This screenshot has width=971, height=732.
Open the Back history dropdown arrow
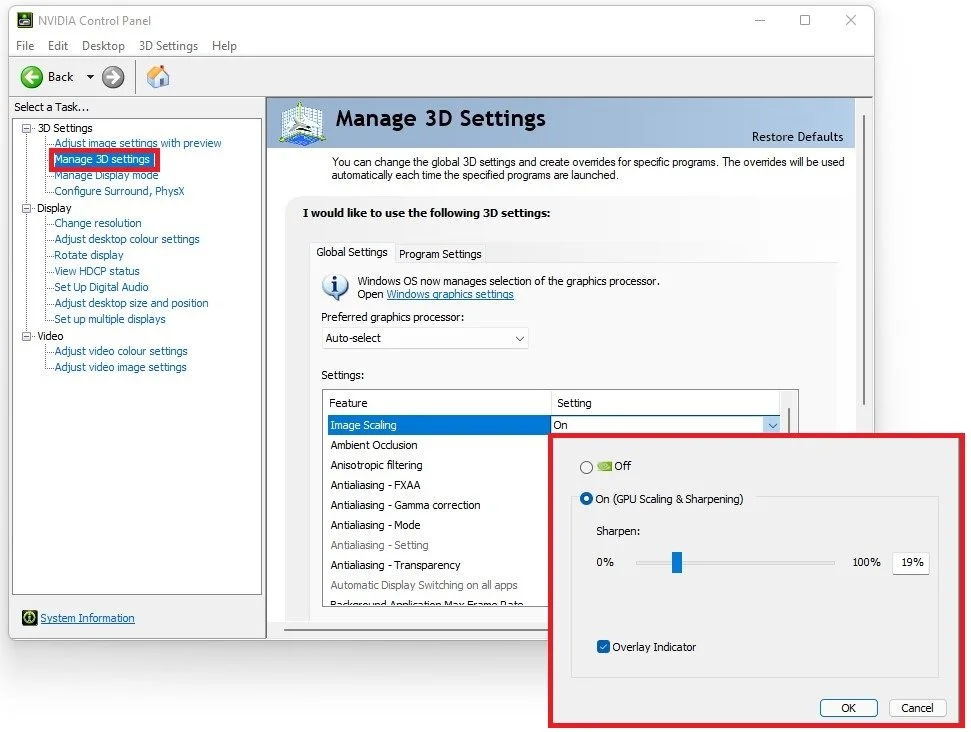pyautogui.click(x=90, y=77)
